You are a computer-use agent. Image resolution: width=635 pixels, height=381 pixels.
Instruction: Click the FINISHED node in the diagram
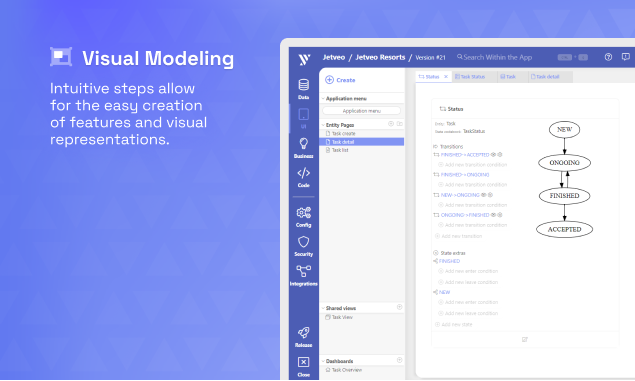(565, 196)
